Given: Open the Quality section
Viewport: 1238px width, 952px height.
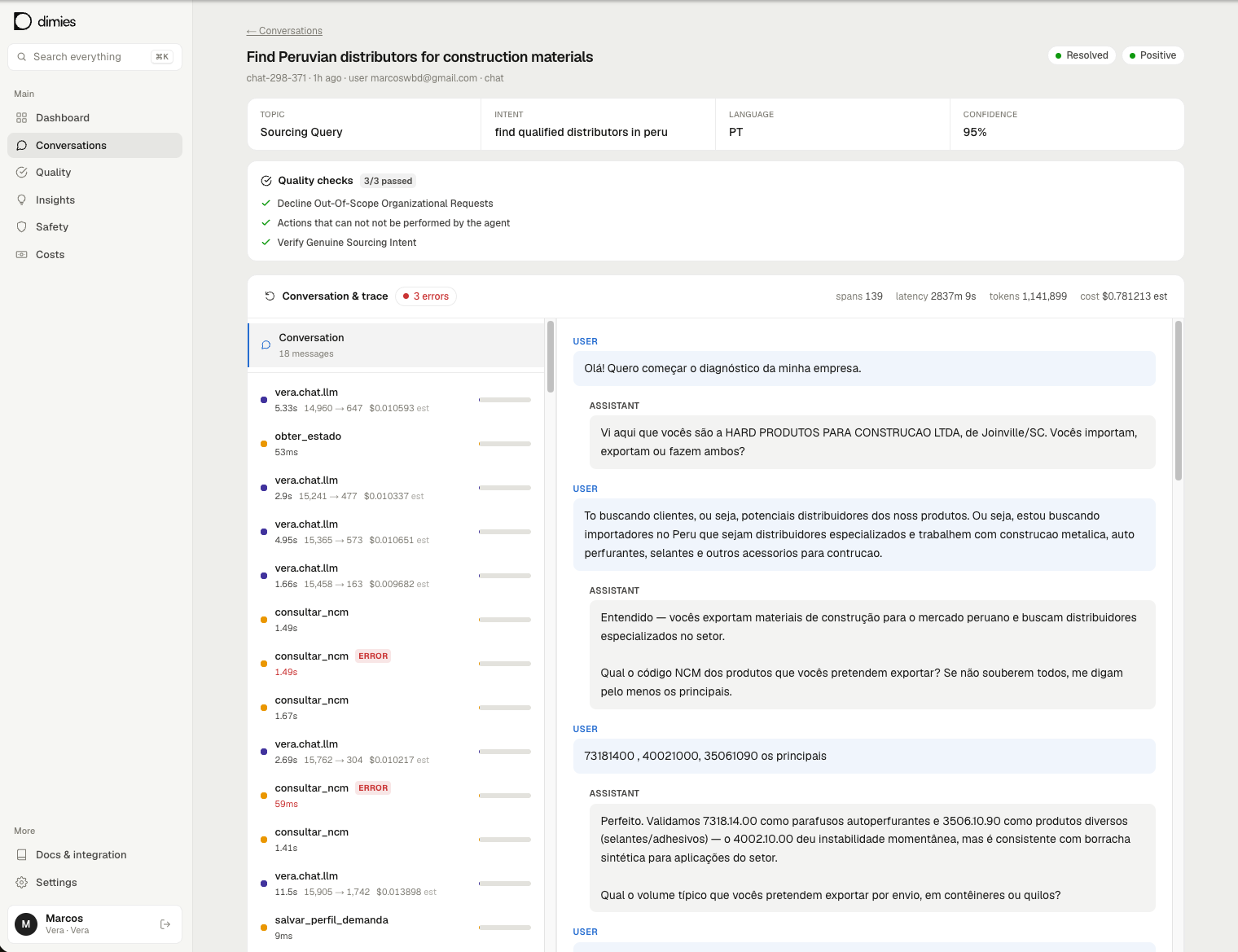Looking at the screenshot, I should point(94,173).
